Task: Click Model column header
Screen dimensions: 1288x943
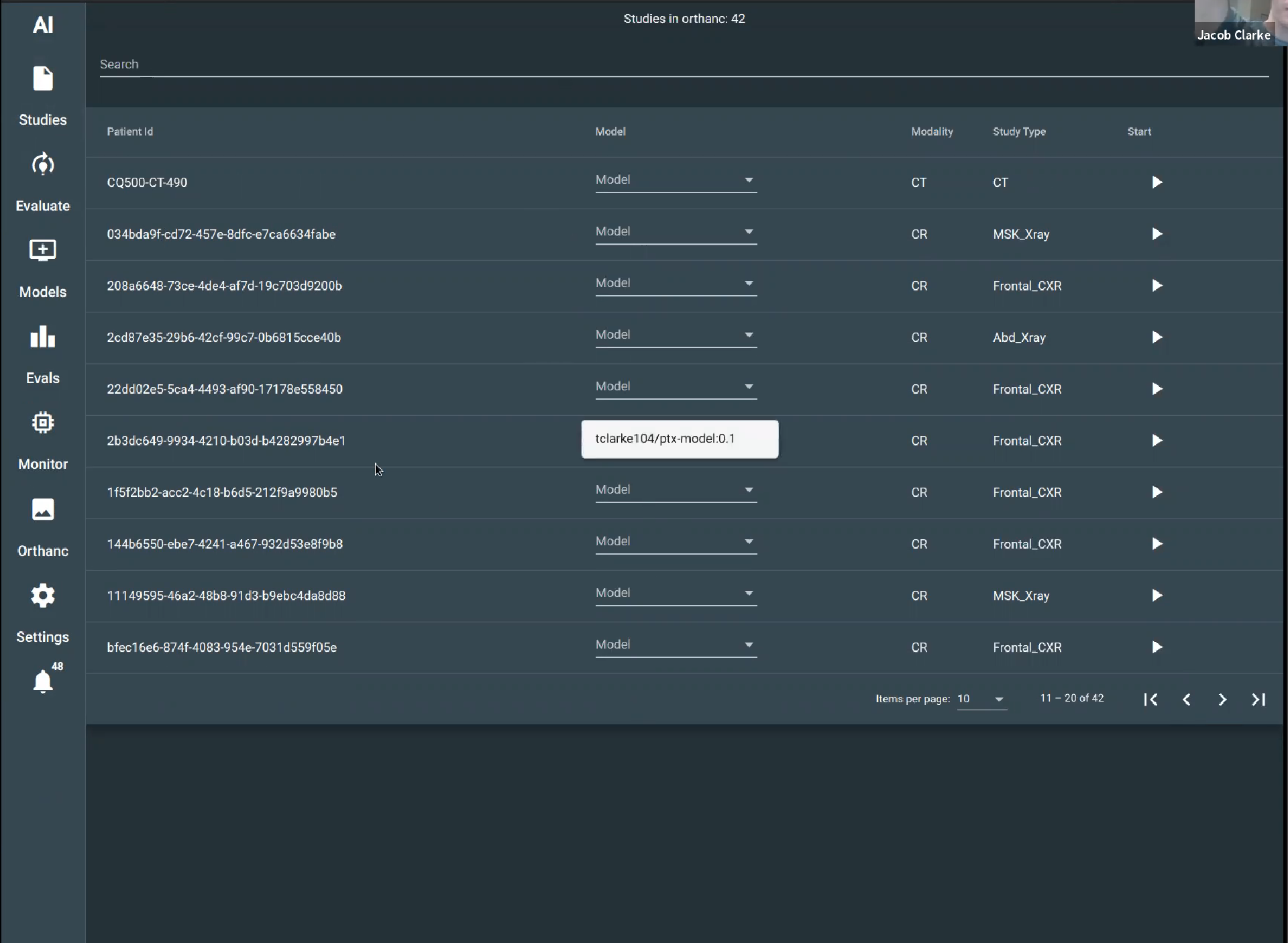Action: coord(610,131)
